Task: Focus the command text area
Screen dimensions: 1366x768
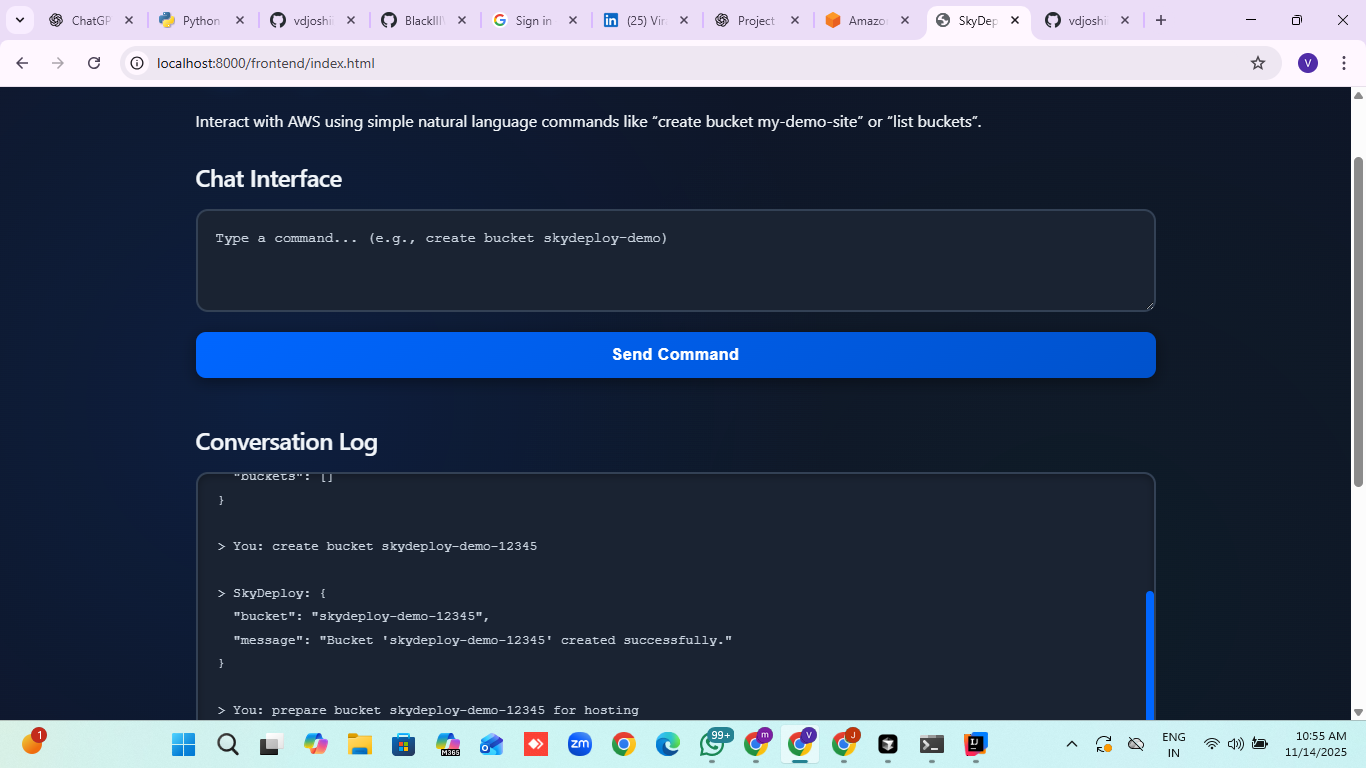Action: coord(675,260)
